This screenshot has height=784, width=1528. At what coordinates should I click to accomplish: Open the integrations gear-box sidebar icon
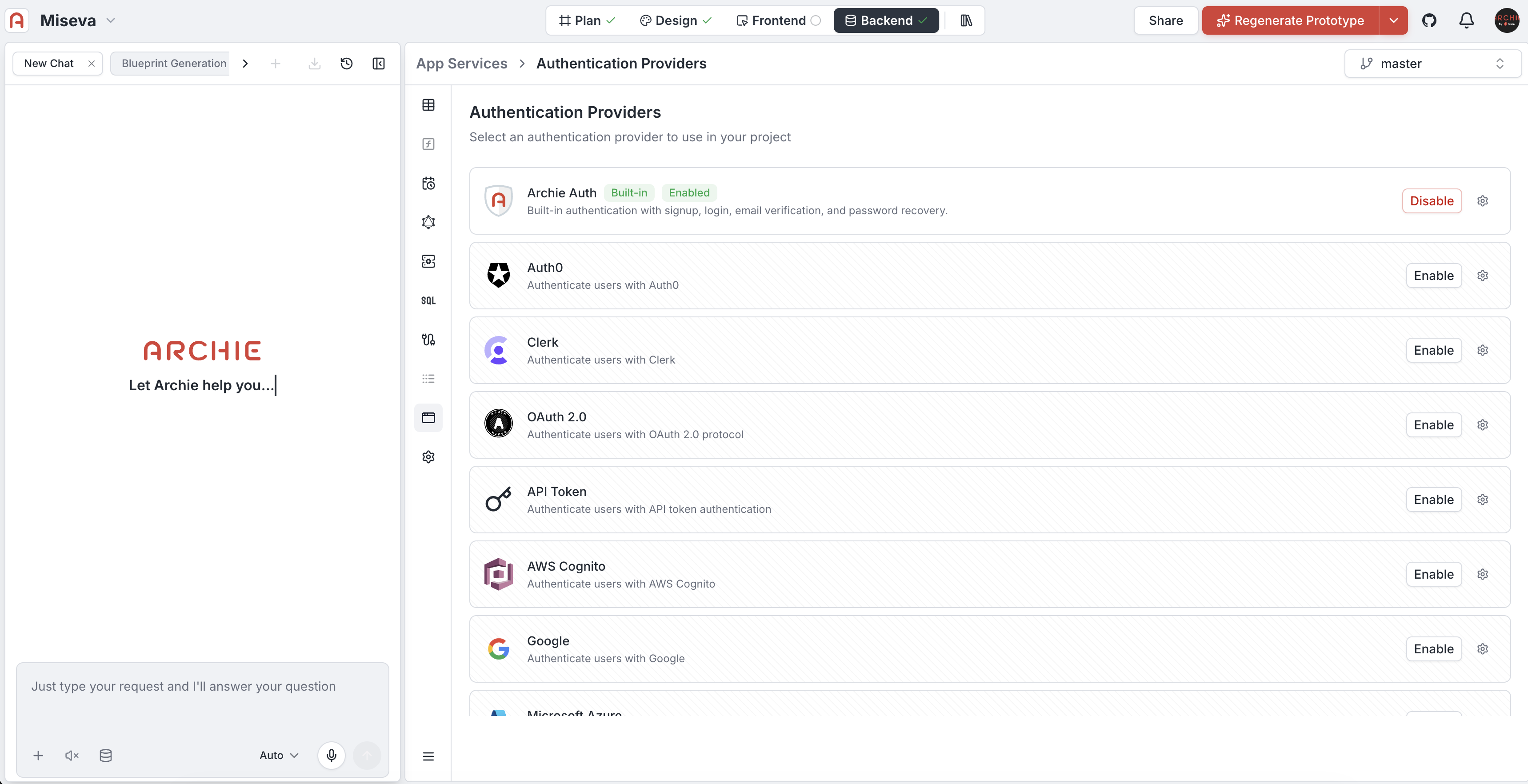click(428, 261)
